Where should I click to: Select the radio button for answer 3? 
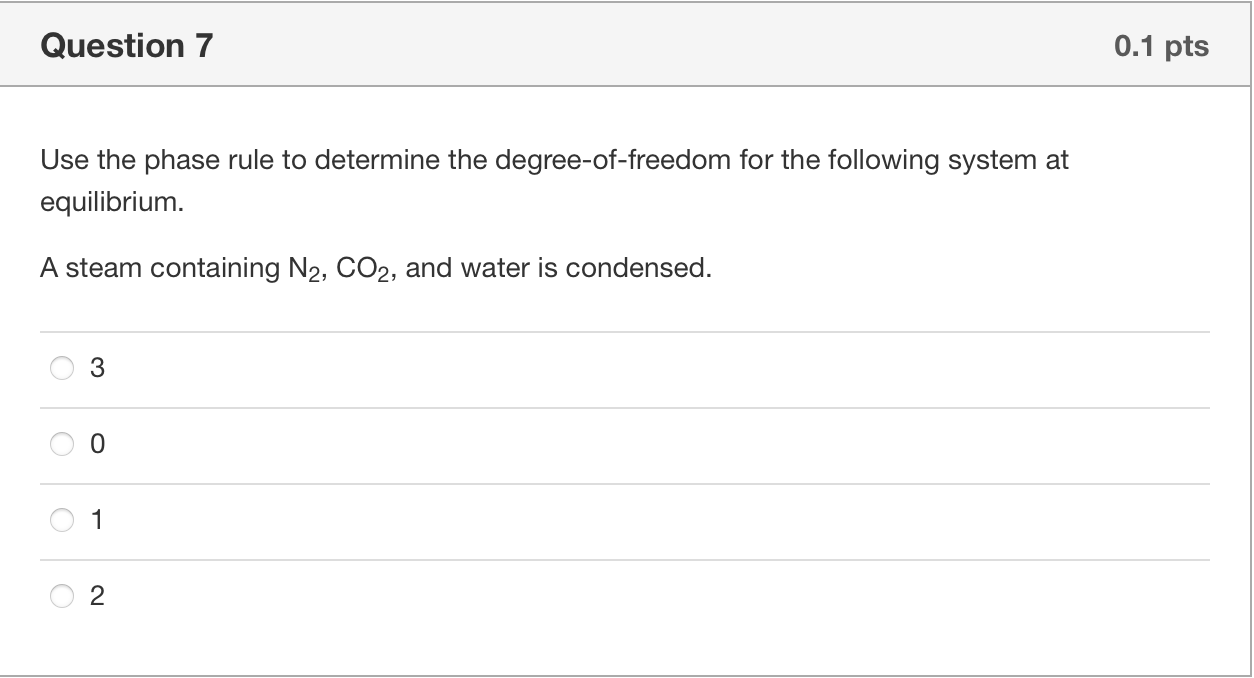[x=62, y=369]
